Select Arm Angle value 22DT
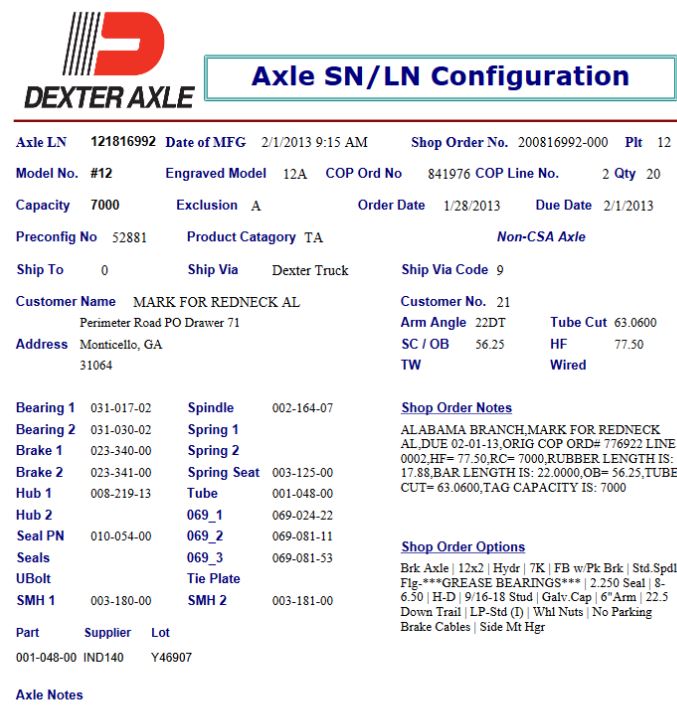Viewport: 677px width, 717px height. tap(490, 323)
